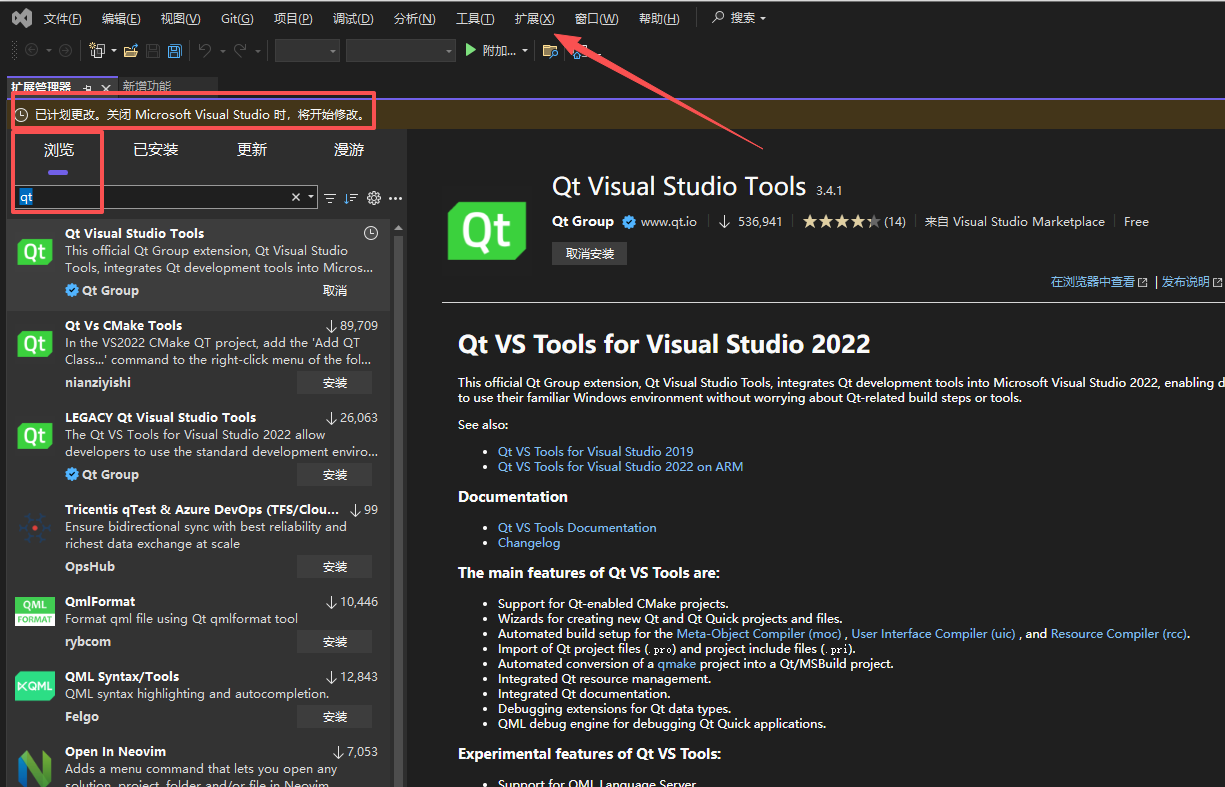Click the open file folder icon
1225x787 pixels.
pyautogui.click(x=131, y=50)
